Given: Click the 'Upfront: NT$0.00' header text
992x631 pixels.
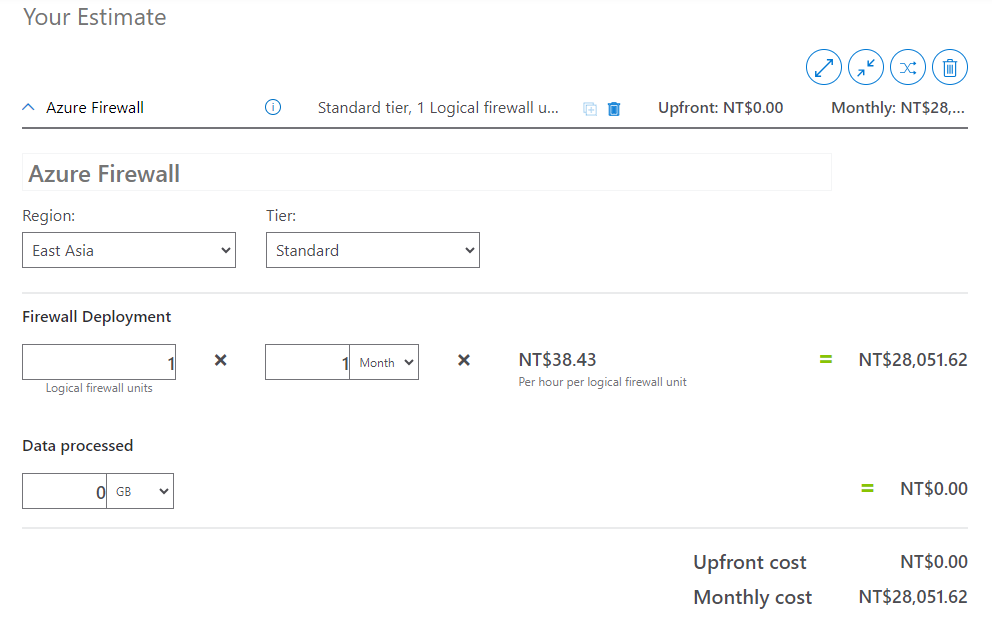Looking at the screenshot, I should pyautogui.click(x=721, y=108).
